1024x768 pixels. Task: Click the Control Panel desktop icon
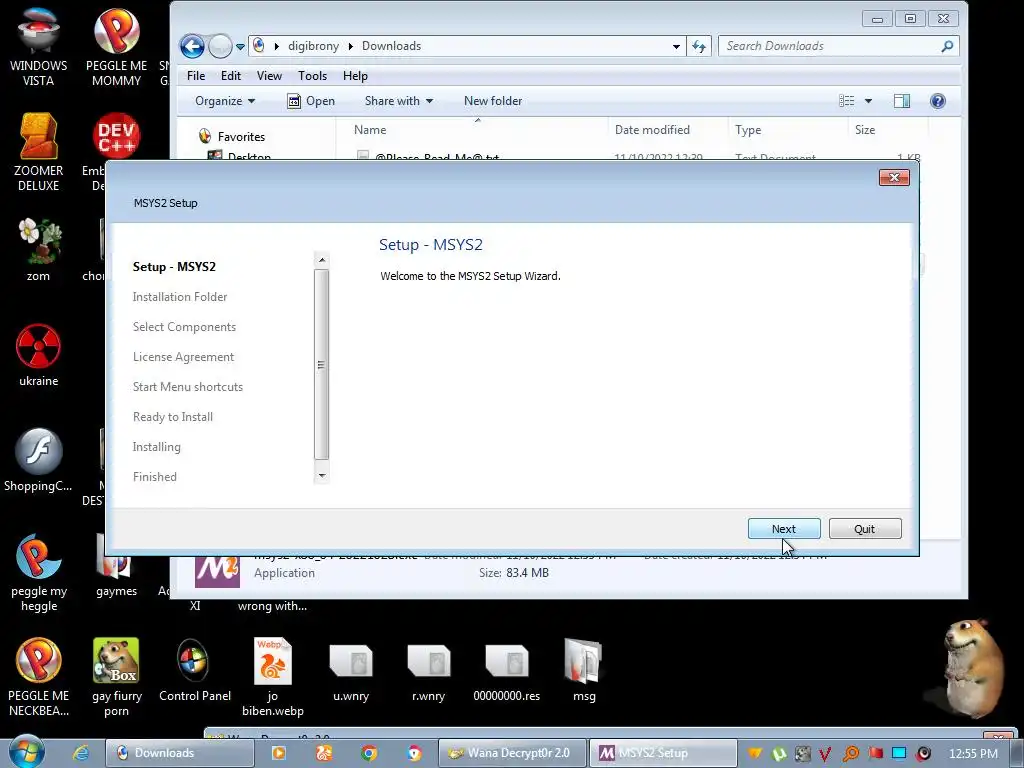[x=195, y=670]
